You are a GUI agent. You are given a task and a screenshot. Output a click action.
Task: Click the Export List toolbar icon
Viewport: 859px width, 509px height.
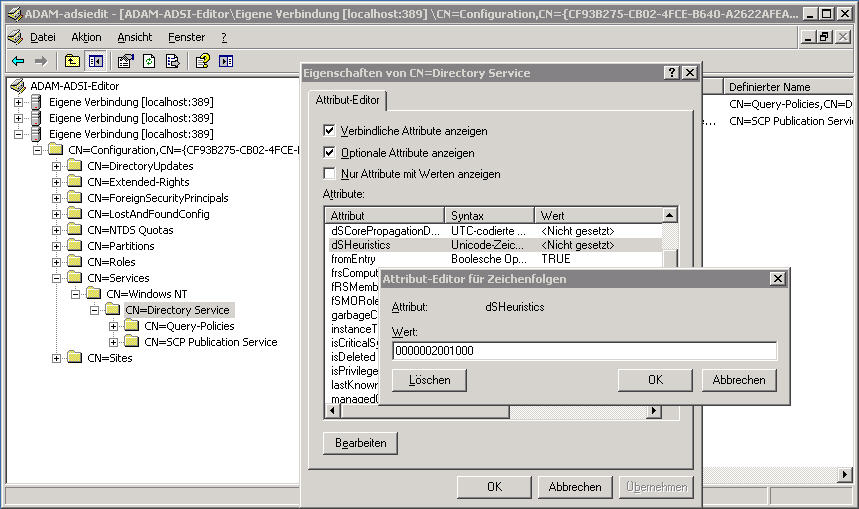(173, 61)
